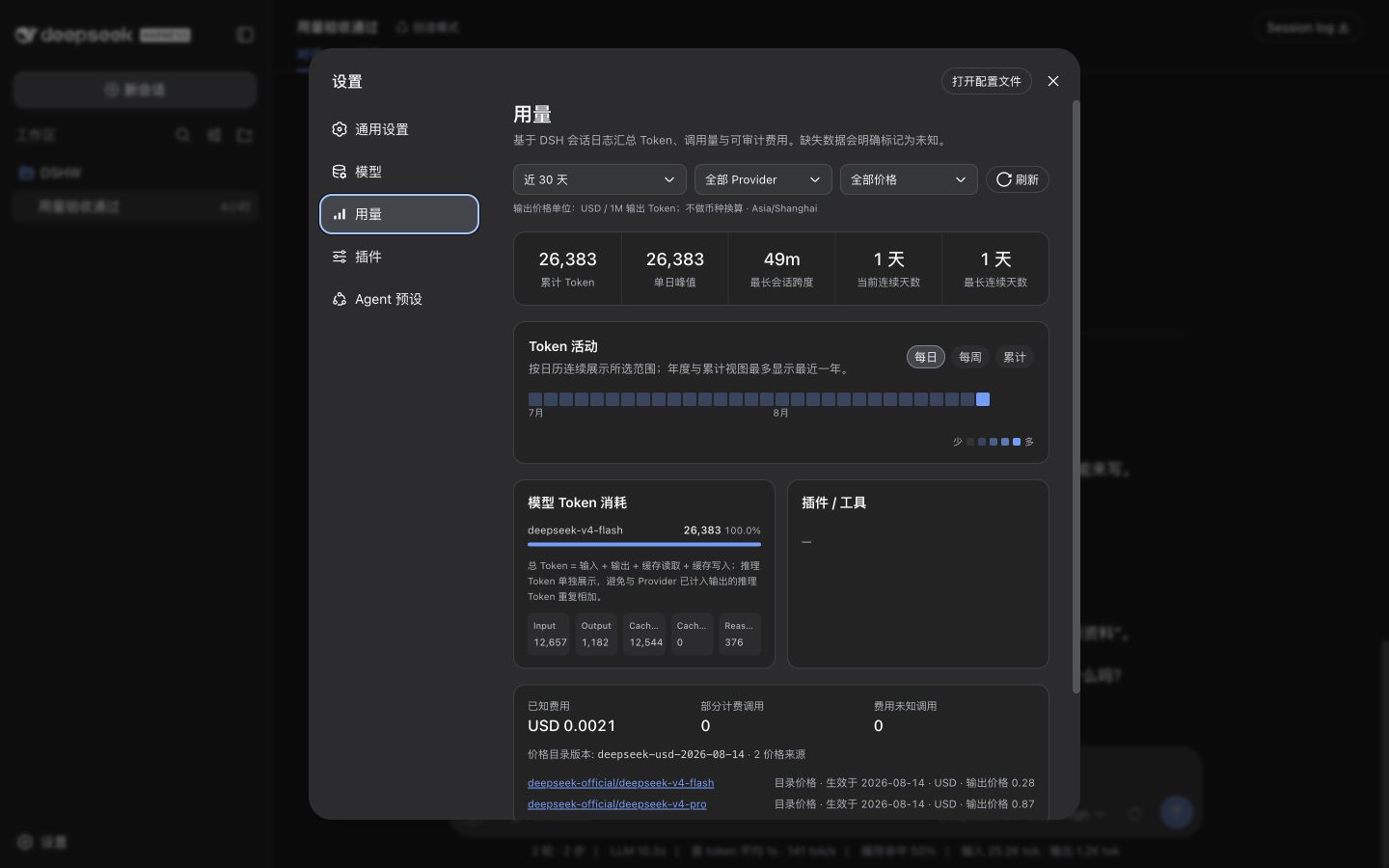Click the 最长连续天数 stat card
This screenshot has height=868, width=1389.
(x=996, y=268)
